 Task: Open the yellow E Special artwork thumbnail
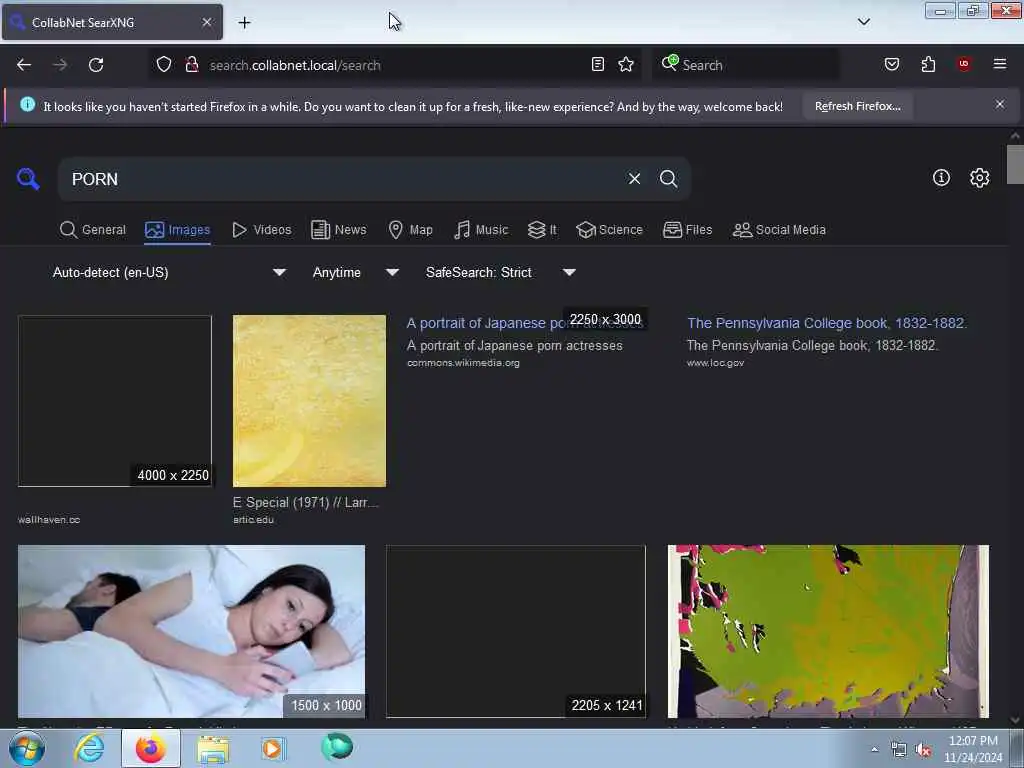pyautogui.click(x=310, y=401)
